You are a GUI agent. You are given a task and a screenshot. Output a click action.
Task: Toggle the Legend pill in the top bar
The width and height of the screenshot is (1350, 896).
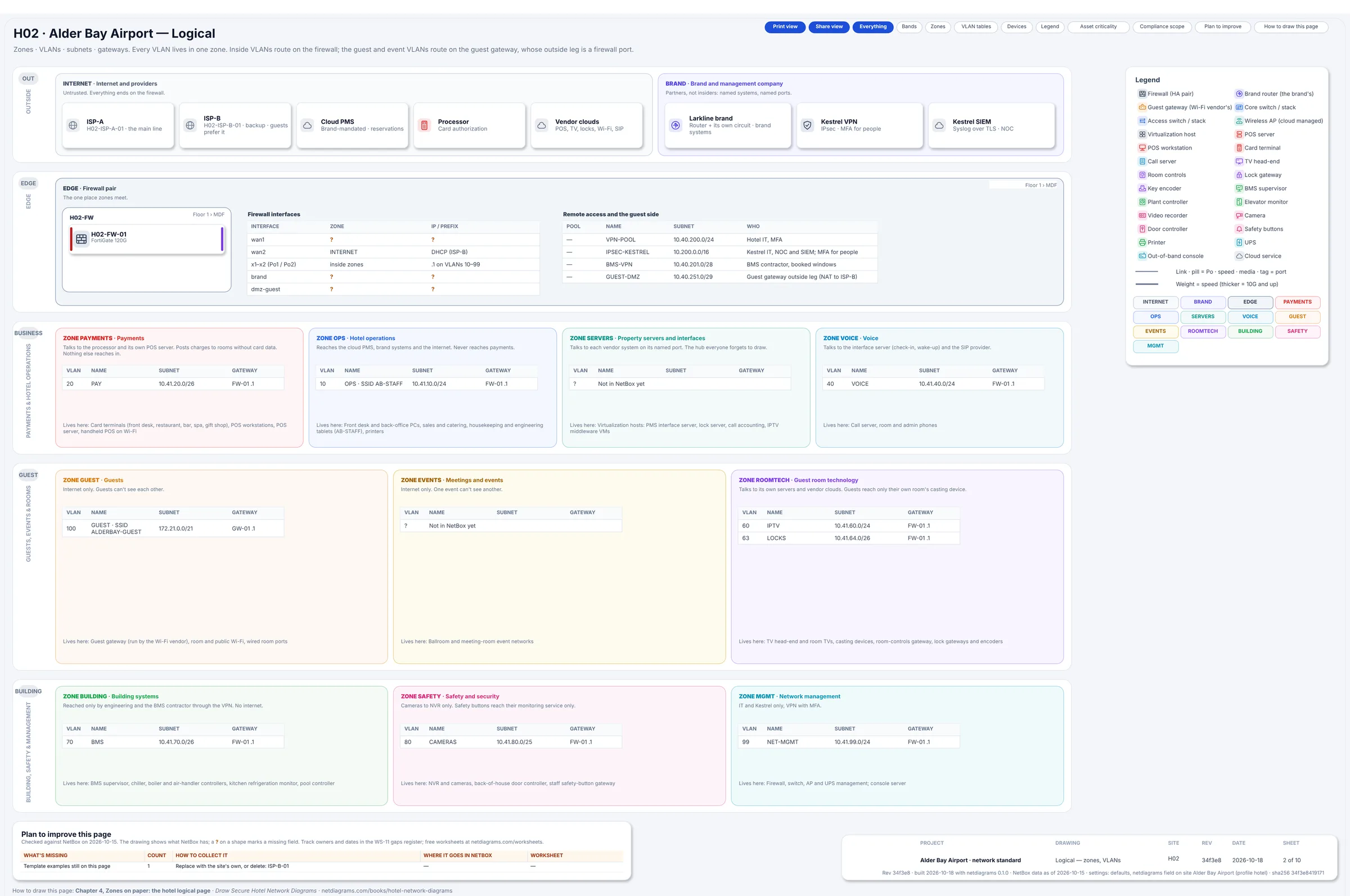(x=1050, y=27)
